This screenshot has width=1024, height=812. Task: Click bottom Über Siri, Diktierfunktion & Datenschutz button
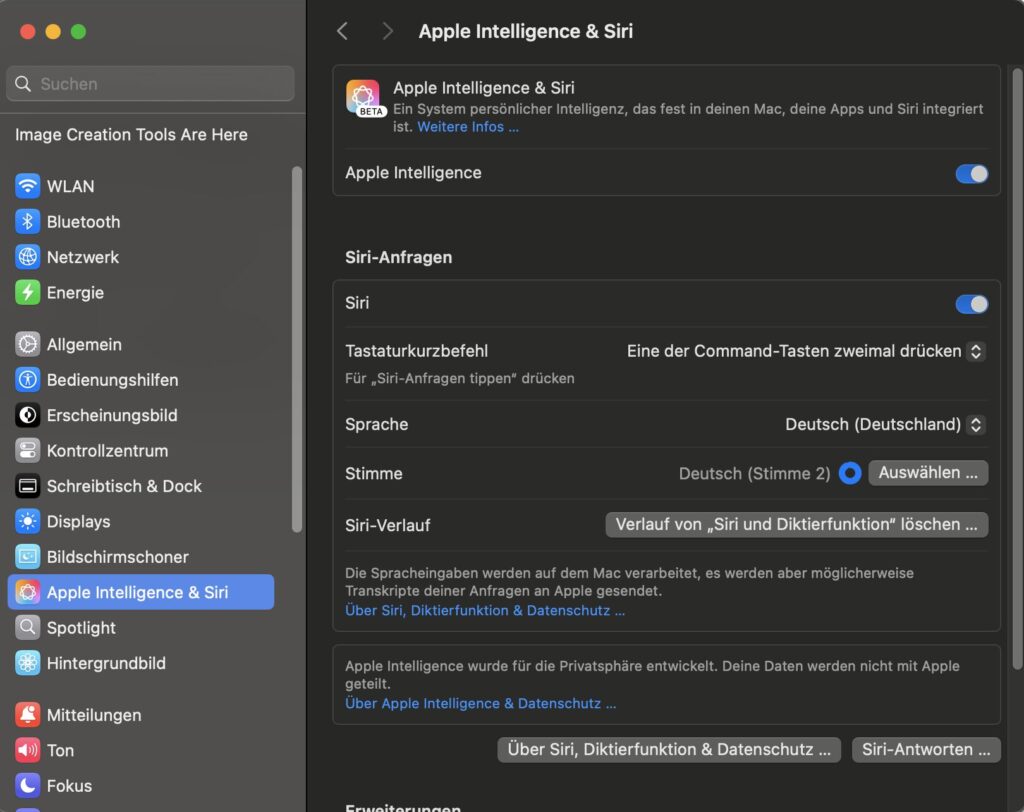pos(669,749)
